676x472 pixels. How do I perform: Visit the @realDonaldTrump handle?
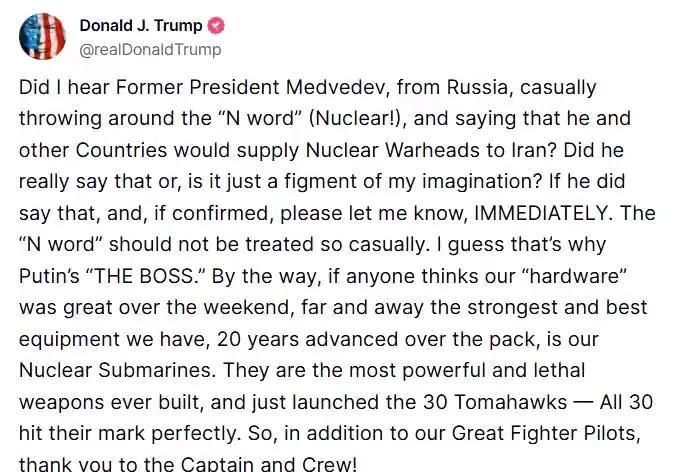pos(150,50)
